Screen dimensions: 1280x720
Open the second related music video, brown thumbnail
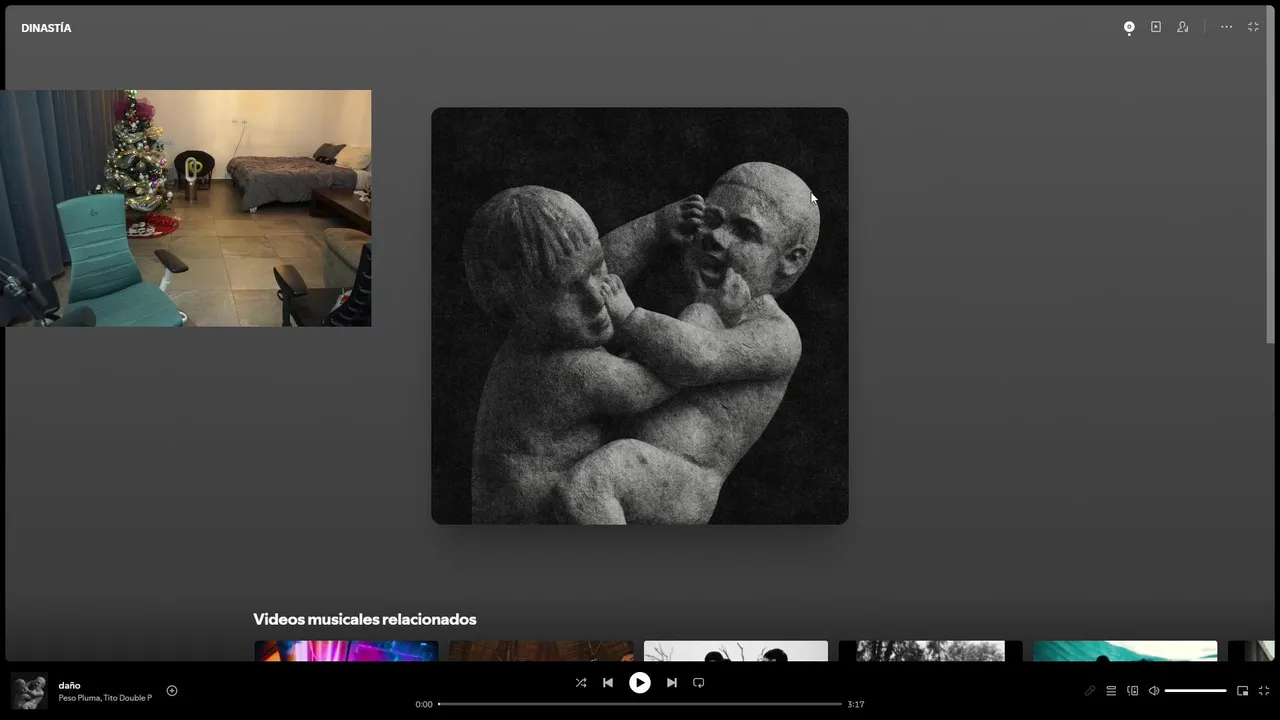(541, 651)
